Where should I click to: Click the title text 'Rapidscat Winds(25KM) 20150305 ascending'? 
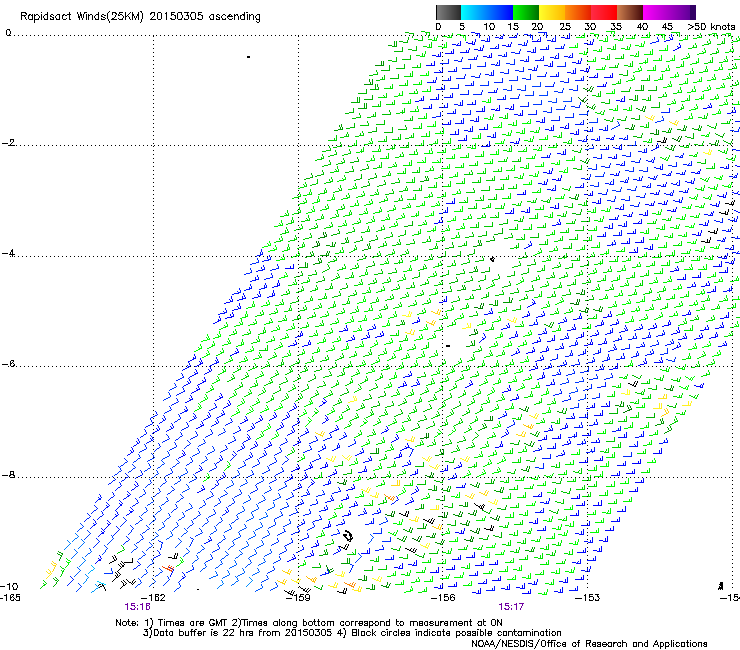[x=140, y=17]
